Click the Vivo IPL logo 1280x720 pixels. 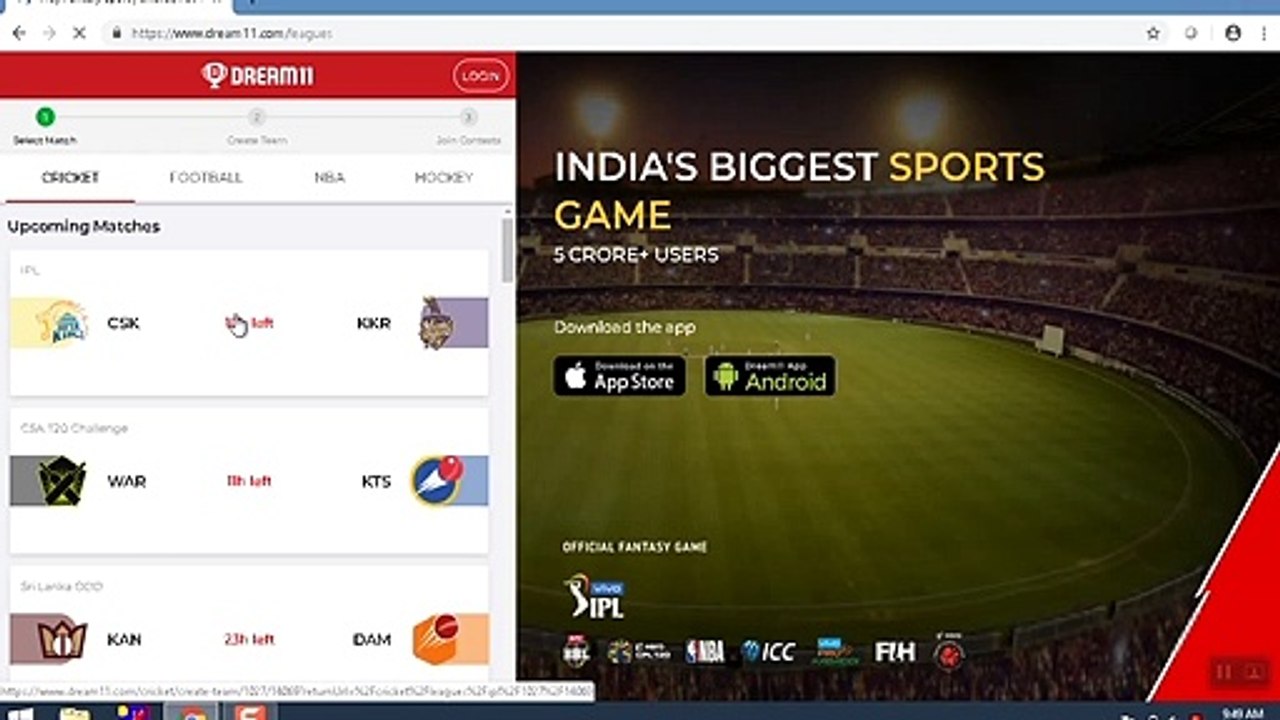(594, 596)
